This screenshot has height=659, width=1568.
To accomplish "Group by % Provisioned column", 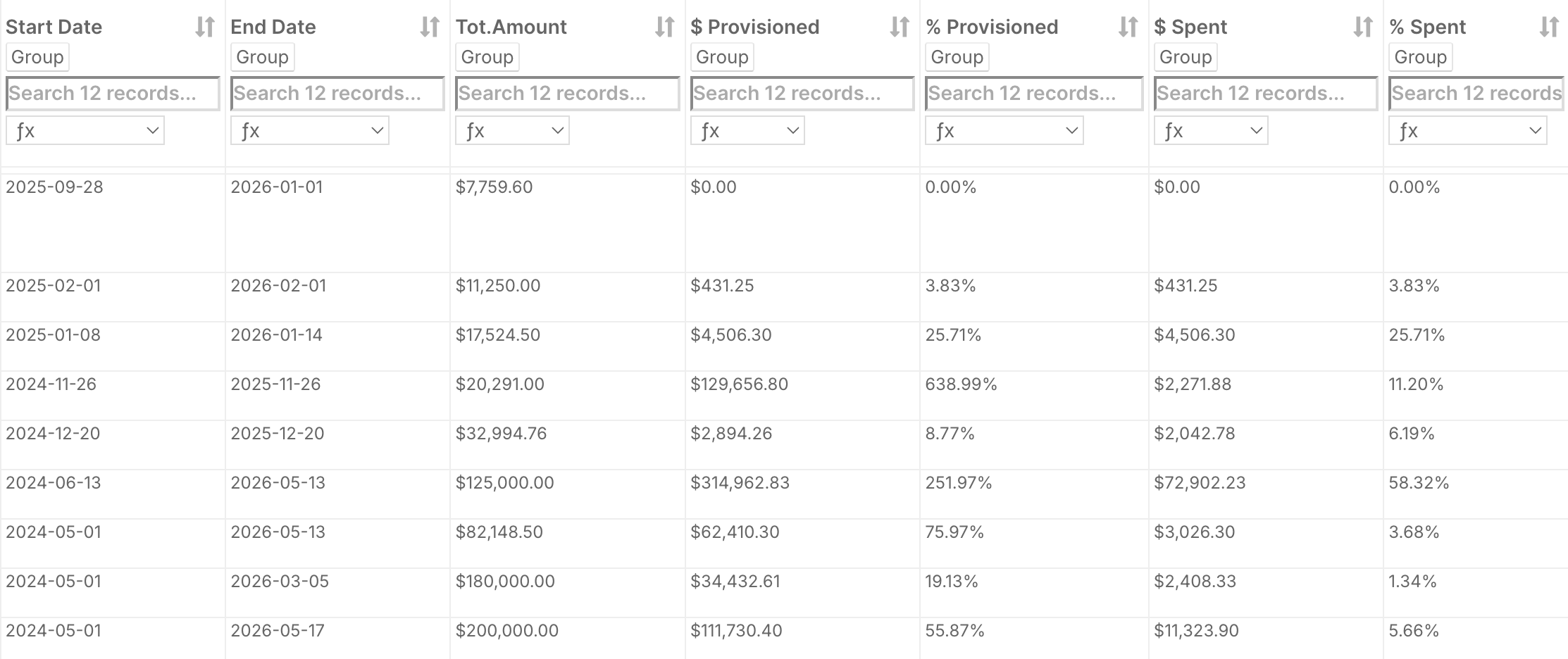I will coord(957,57).
